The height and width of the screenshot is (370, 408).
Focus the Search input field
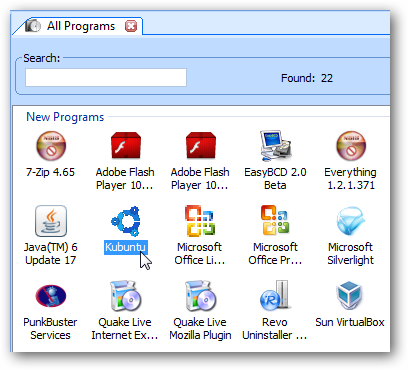pyautogui.click(x=106, y=77)
